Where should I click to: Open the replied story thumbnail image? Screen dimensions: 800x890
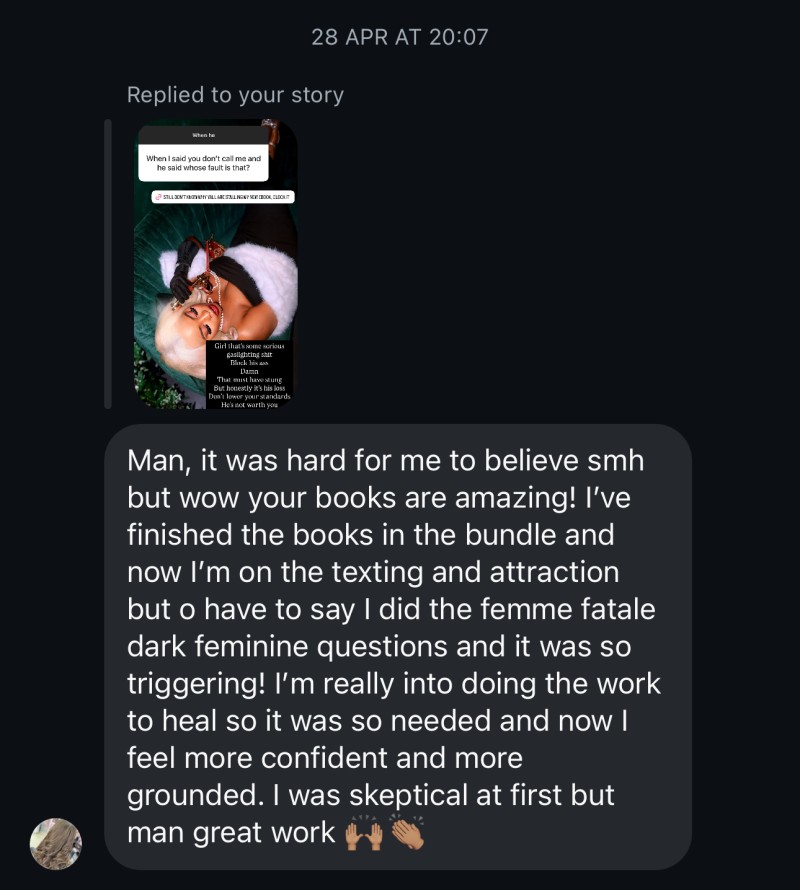click(x=216, y=263)
